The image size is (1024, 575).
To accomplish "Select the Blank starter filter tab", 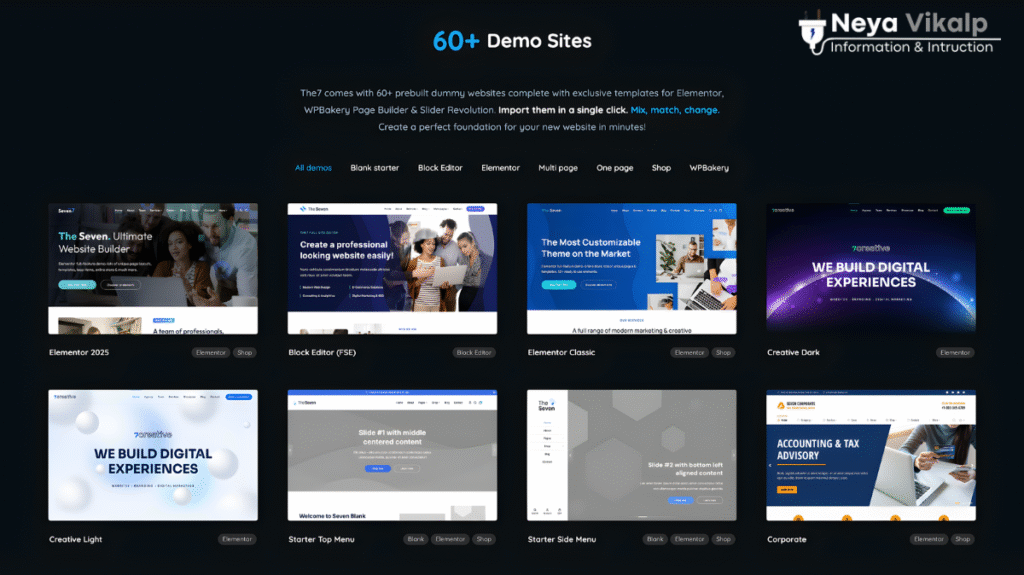I will 374,168.
